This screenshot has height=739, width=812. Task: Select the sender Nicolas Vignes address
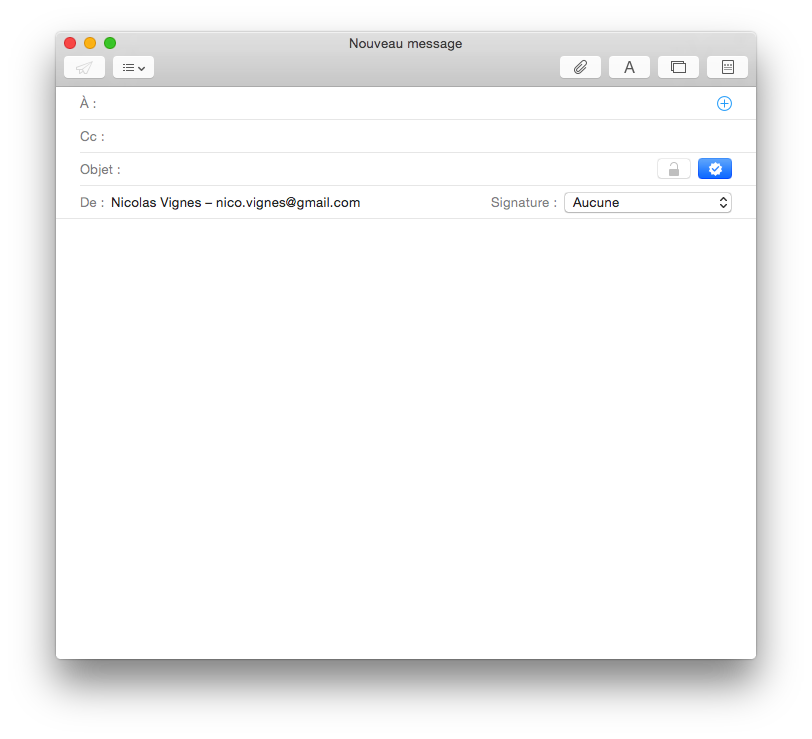pyautogui.click(x=236, y=202)
